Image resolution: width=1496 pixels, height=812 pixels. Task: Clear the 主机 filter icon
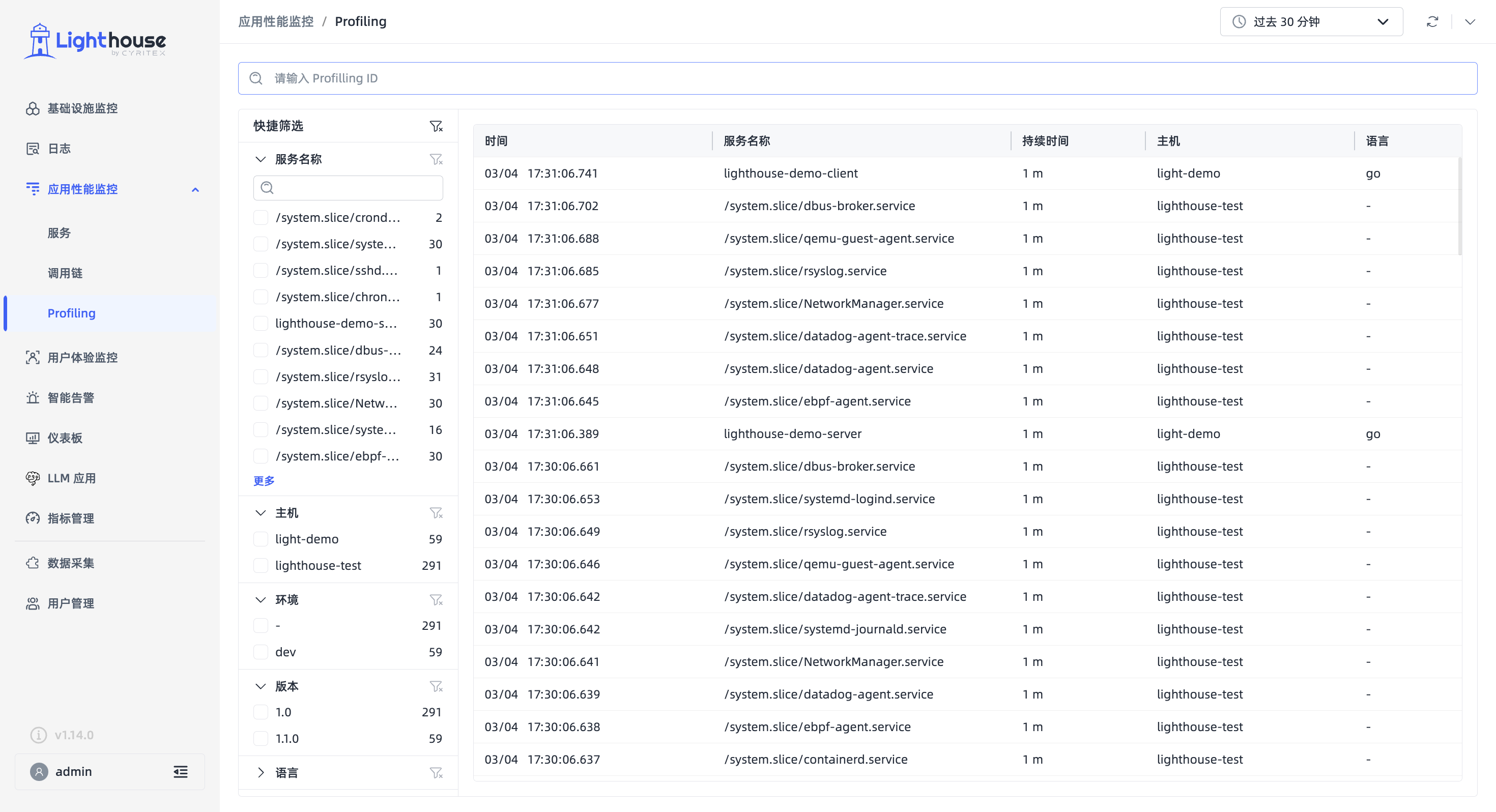click(436, 513)
